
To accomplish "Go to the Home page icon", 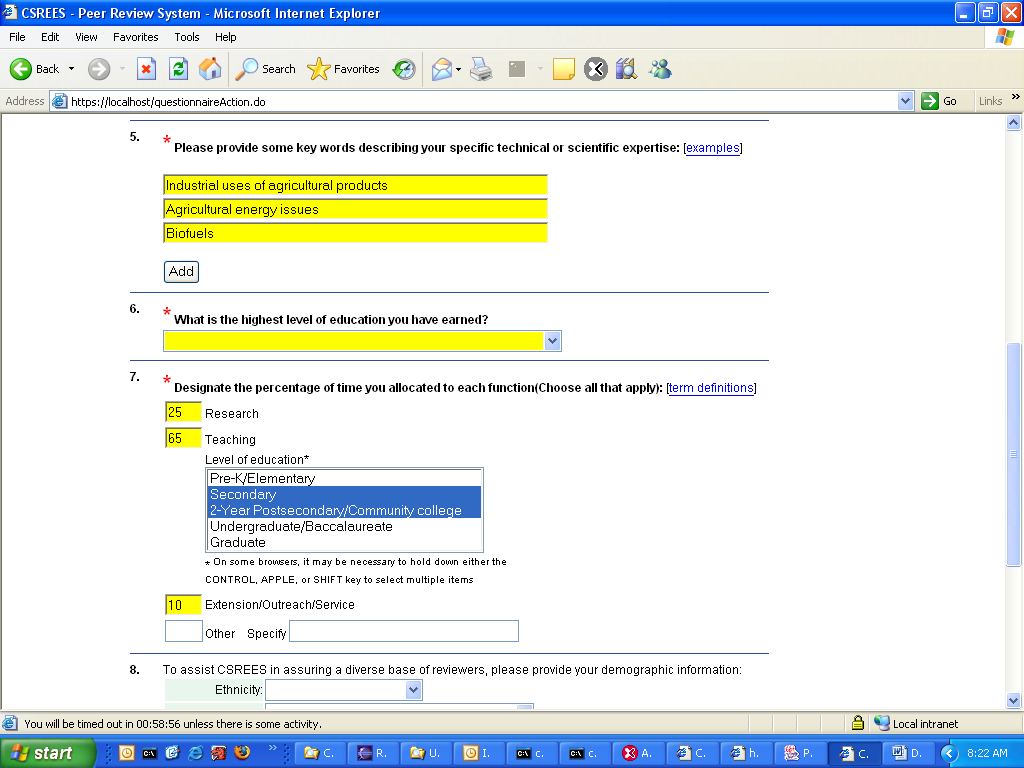I will point(210,69).
